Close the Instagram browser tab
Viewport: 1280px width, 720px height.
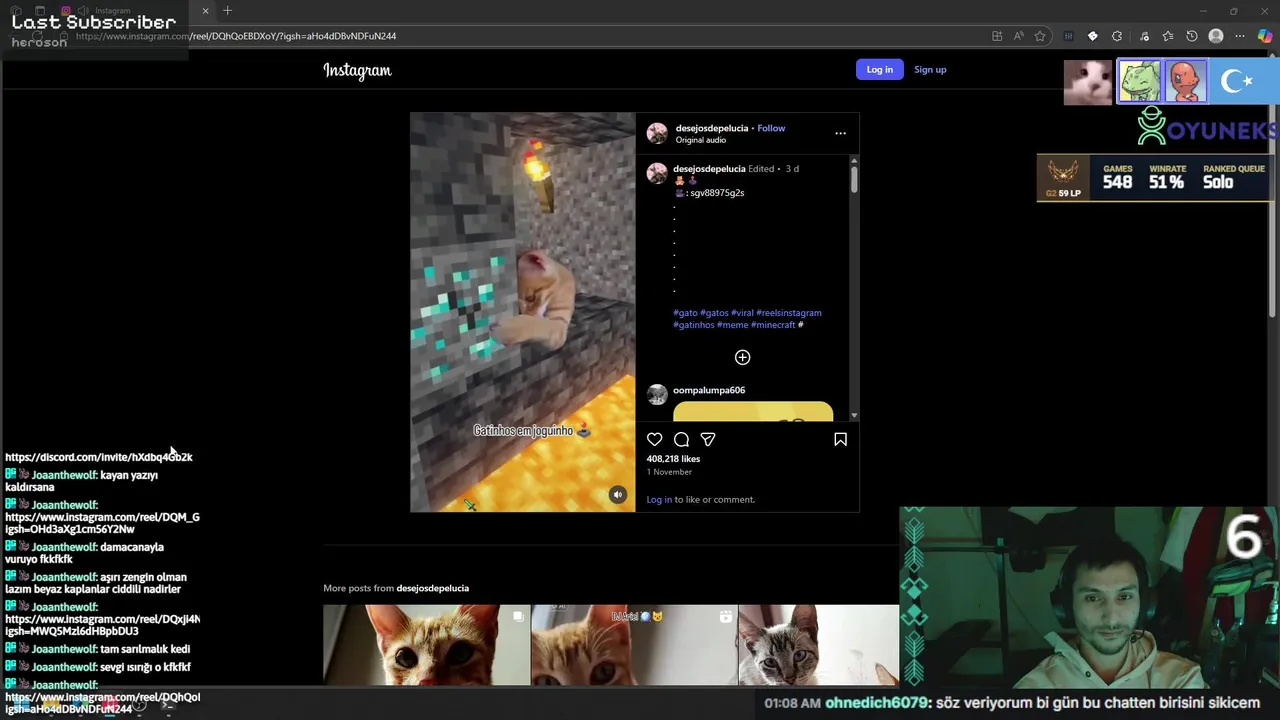tap(205, 11)
